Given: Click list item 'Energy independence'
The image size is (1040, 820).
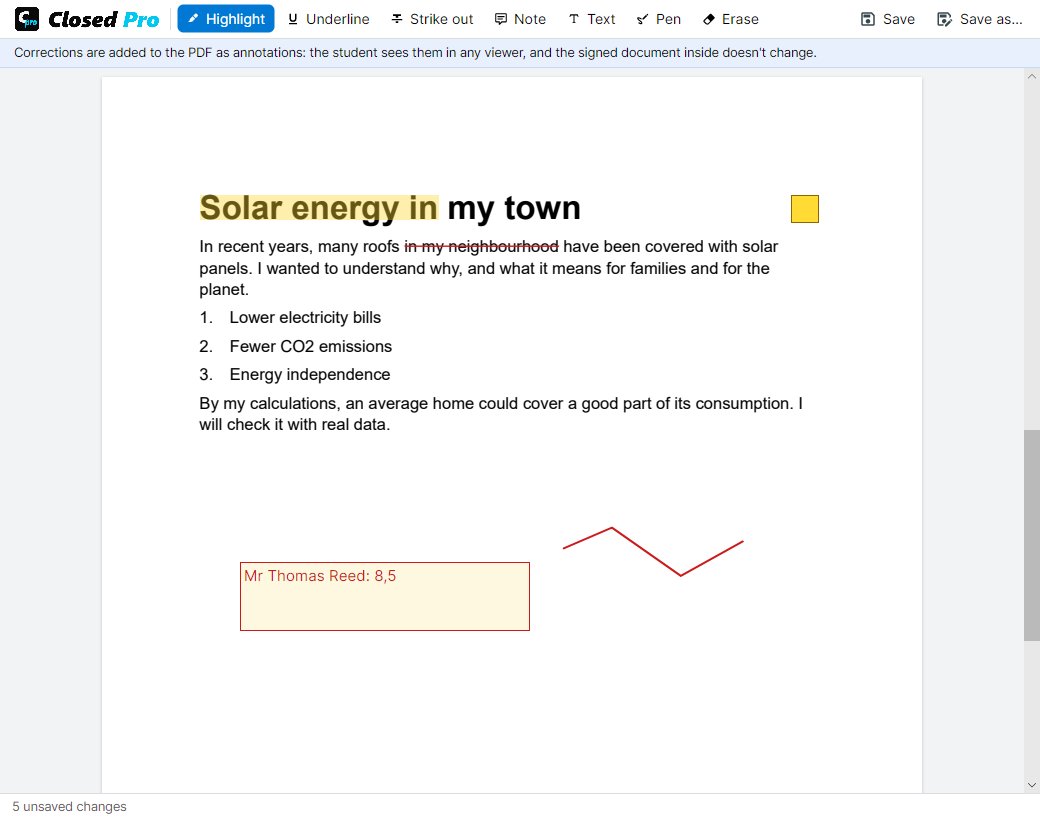Looking at the screenshot, I should [310, 375].
